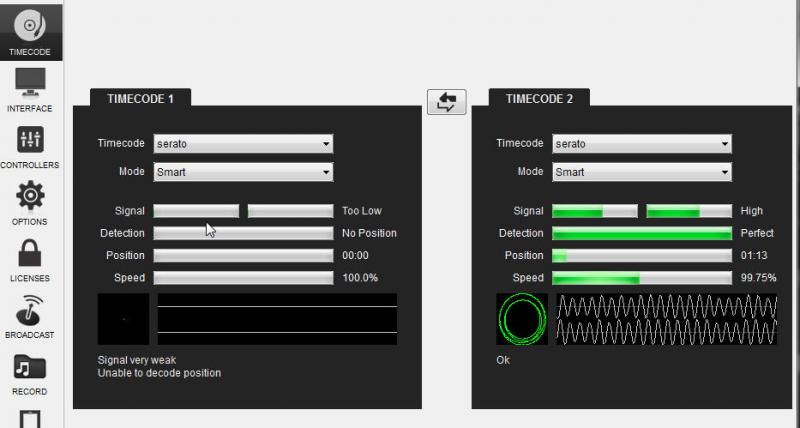Click Timecode 1 Detection bar
800x428 pixels.
click(243, 233)
